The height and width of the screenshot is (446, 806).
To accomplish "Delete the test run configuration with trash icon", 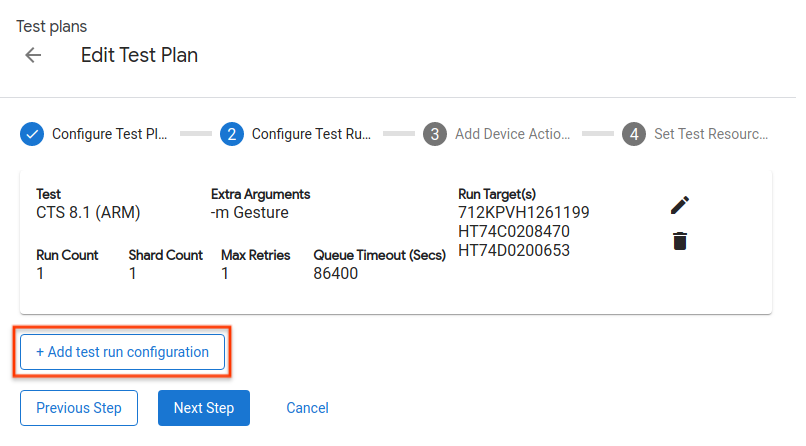I will coord(680,241).
